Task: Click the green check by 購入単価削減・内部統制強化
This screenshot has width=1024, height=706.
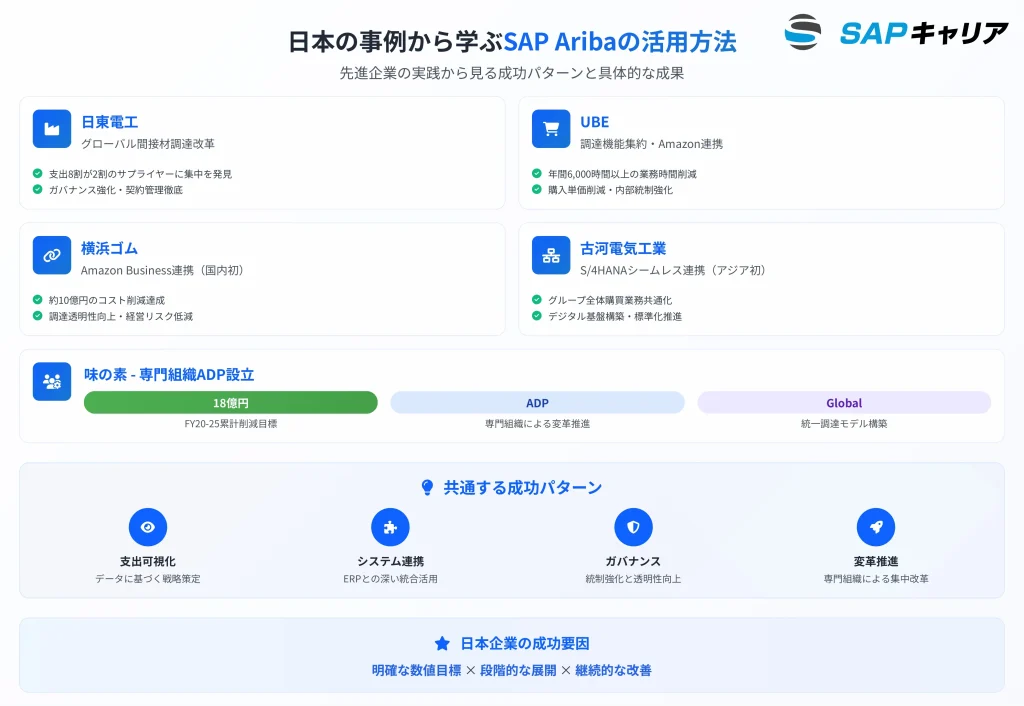Action: 537,189
